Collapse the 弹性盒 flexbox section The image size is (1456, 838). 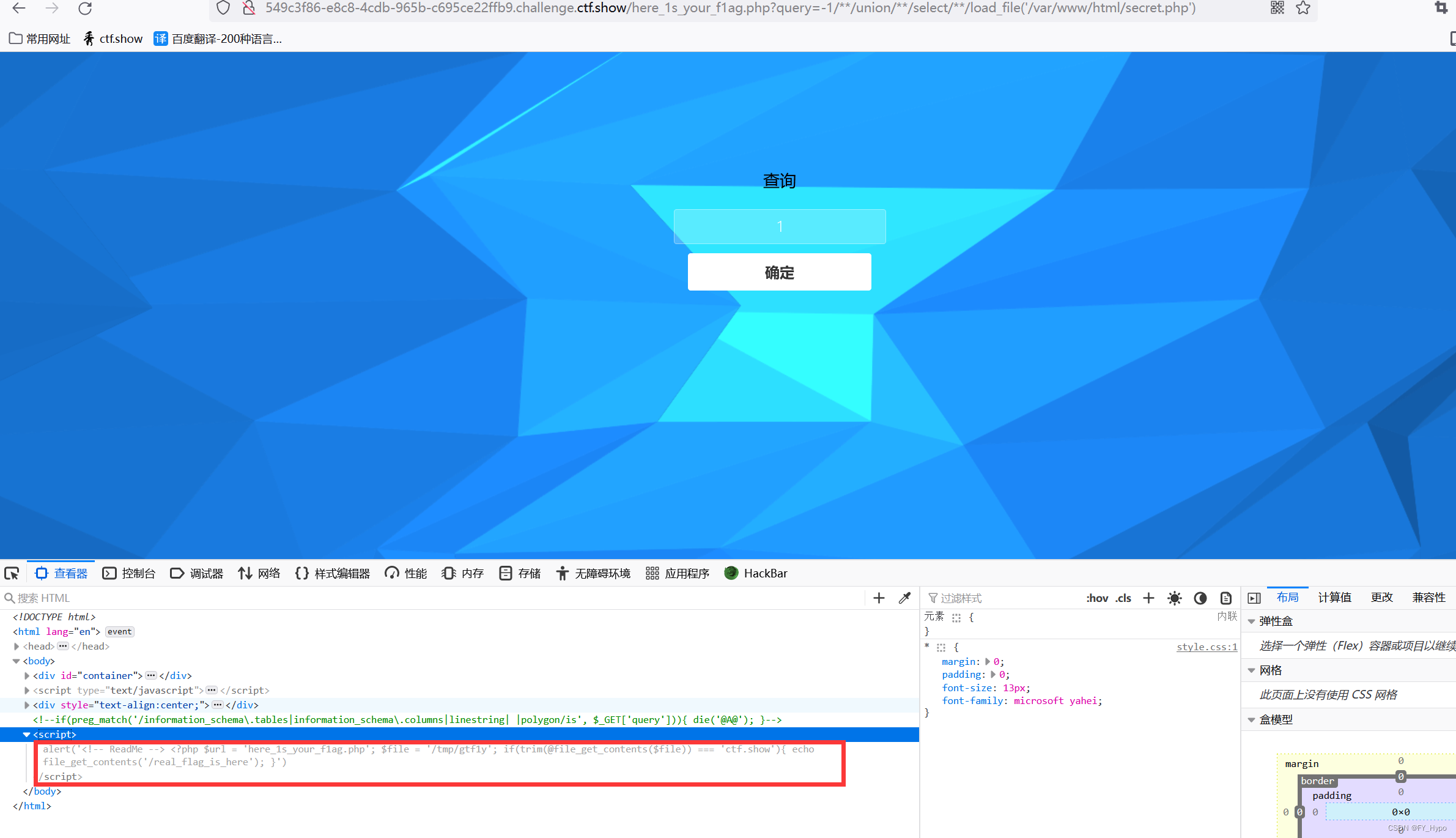click(x=1251, y=621)
